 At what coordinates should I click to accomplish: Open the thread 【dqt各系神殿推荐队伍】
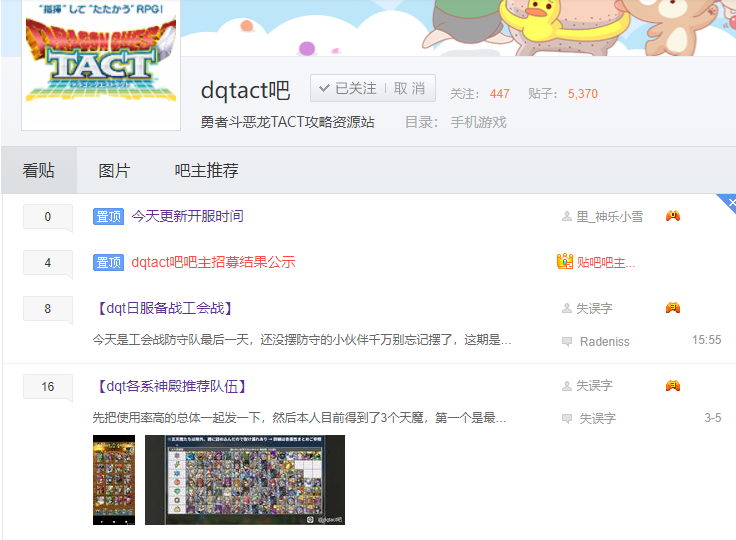[x=172, y=386]
